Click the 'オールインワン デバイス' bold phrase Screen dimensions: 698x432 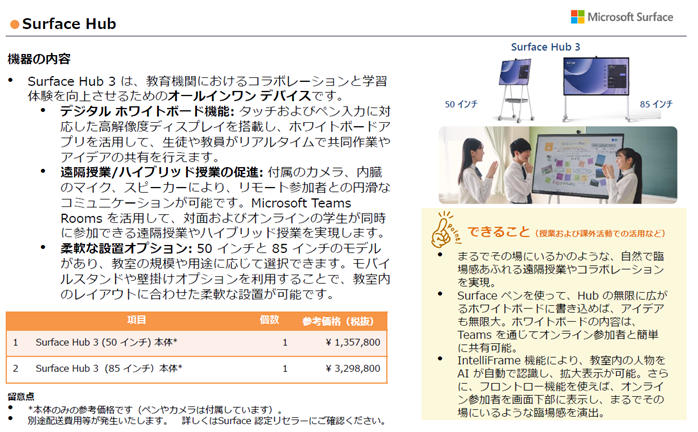tap(239, 96)
